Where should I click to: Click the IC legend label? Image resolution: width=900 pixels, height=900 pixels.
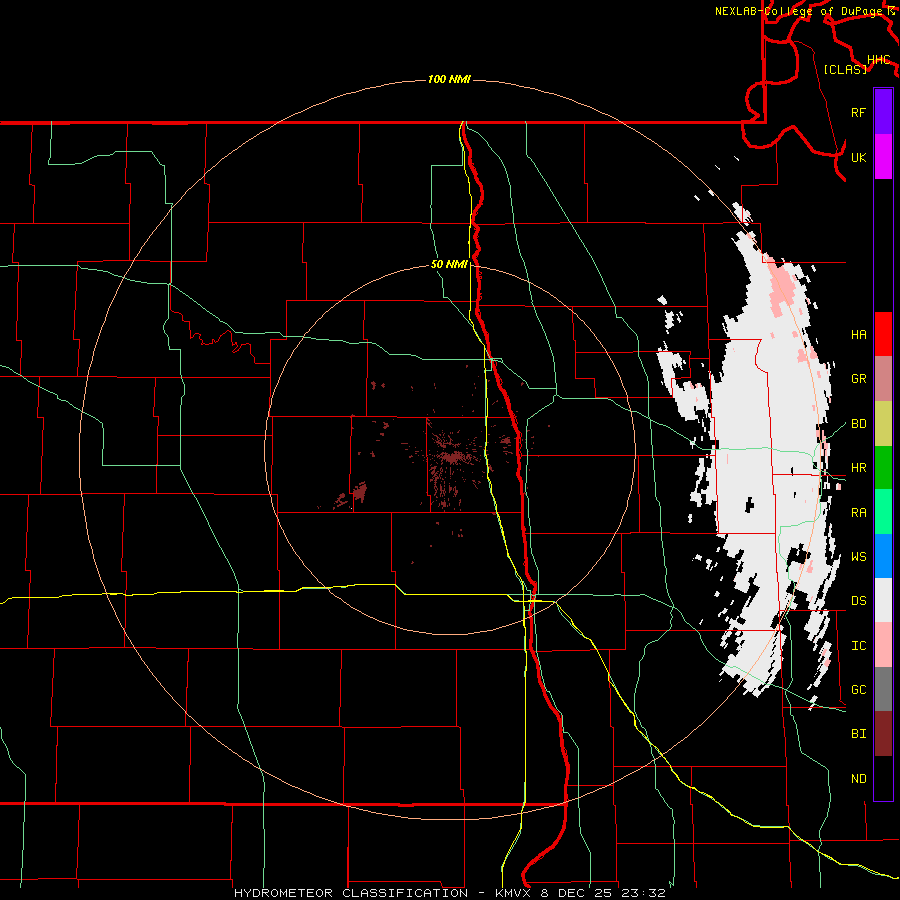click(x=858, y=646)
